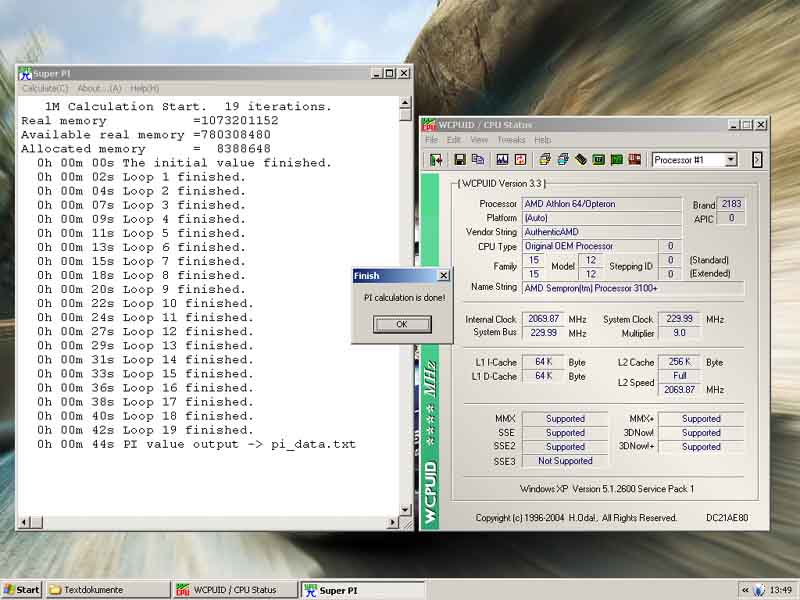The height and width of the screenshot is (600, 800).
Task: Click the red board icon in WCPUID toolbar
Action: [x=634, y=160]
